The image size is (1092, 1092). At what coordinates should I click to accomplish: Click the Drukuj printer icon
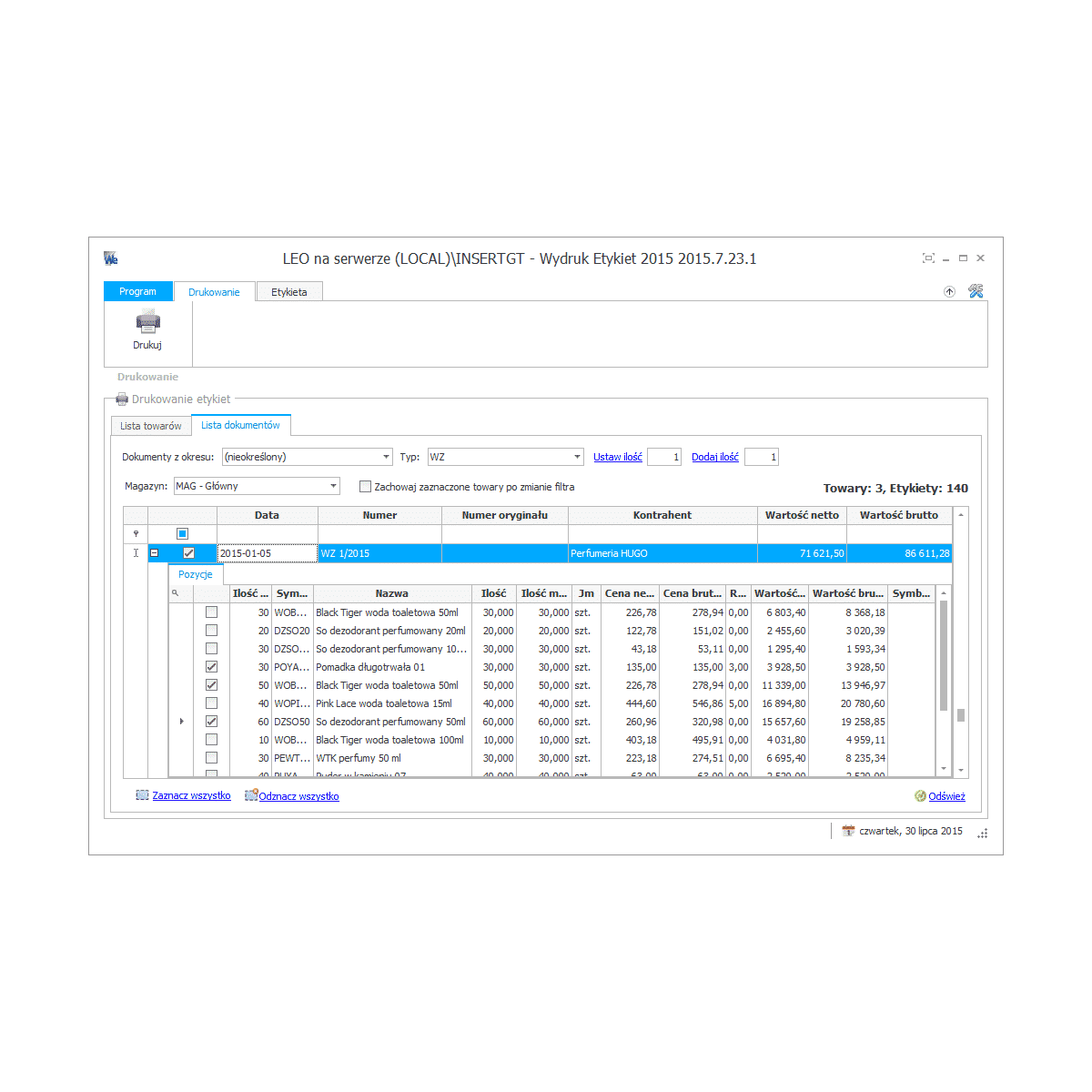click(147, 321)
